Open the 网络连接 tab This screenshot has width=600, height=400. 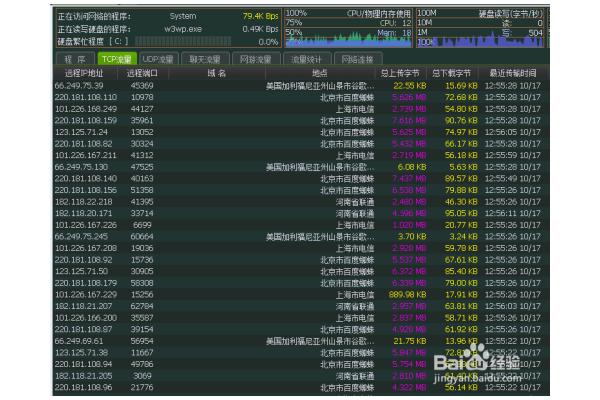355,60
